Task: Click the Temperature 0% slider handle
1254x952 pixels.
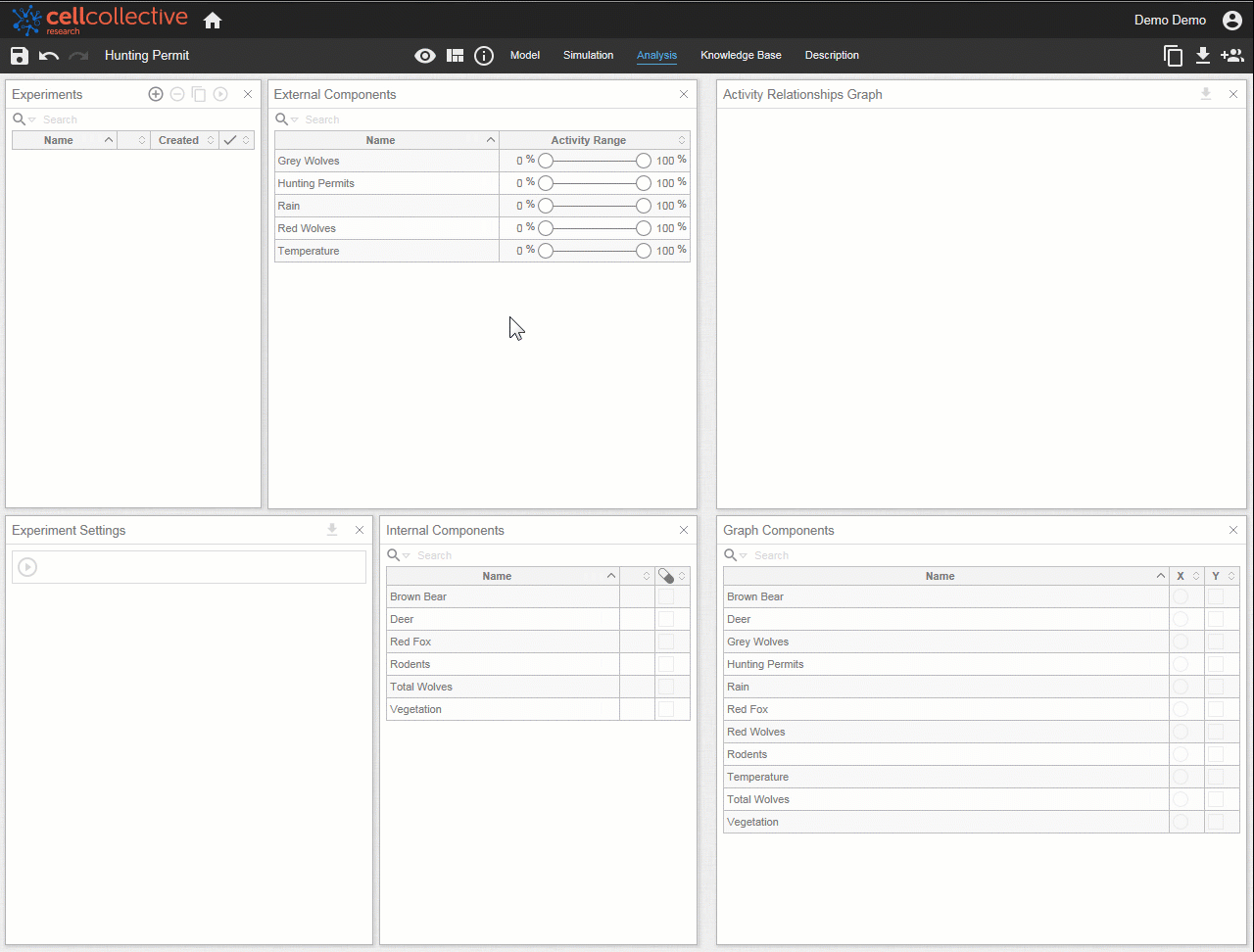Action: point(546,251)
